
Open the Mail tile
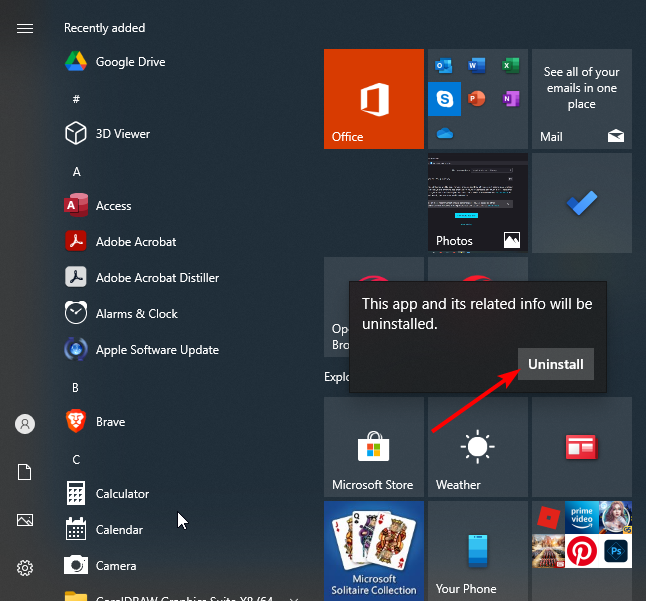tap(582, 99)
